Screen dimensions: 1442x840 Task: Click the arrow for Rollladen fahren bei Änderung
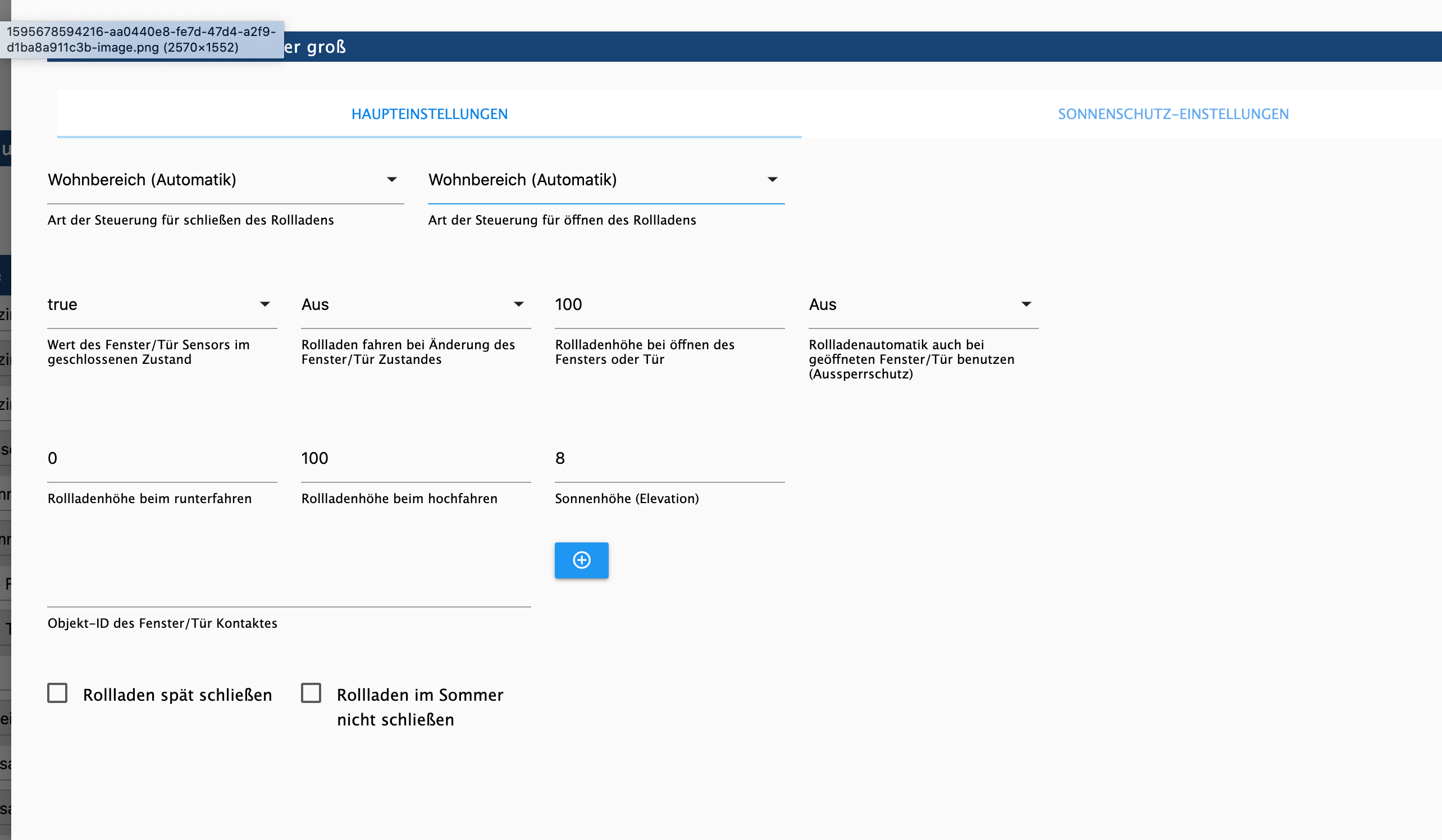point(519,304)
